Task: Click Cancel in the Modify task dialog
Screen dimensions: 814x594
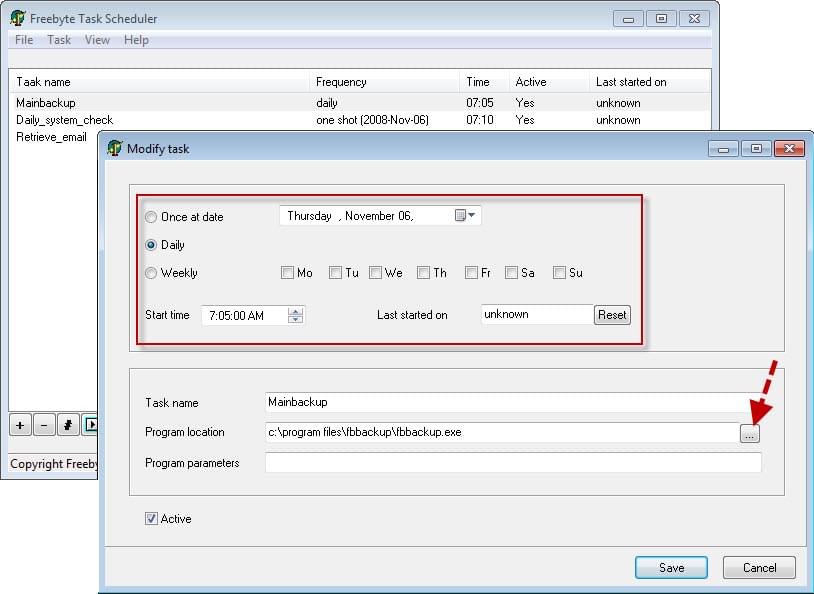Action: pos(759,567)
